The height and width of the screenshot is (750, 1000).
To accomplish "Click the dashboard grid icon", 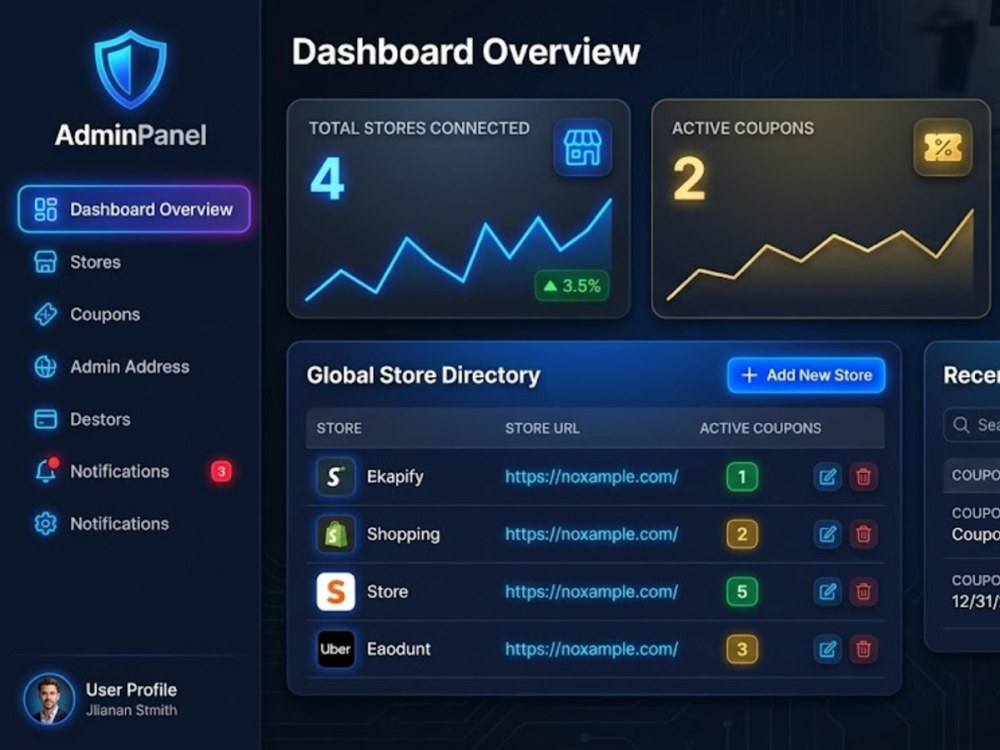I will [x=45, y=209].
